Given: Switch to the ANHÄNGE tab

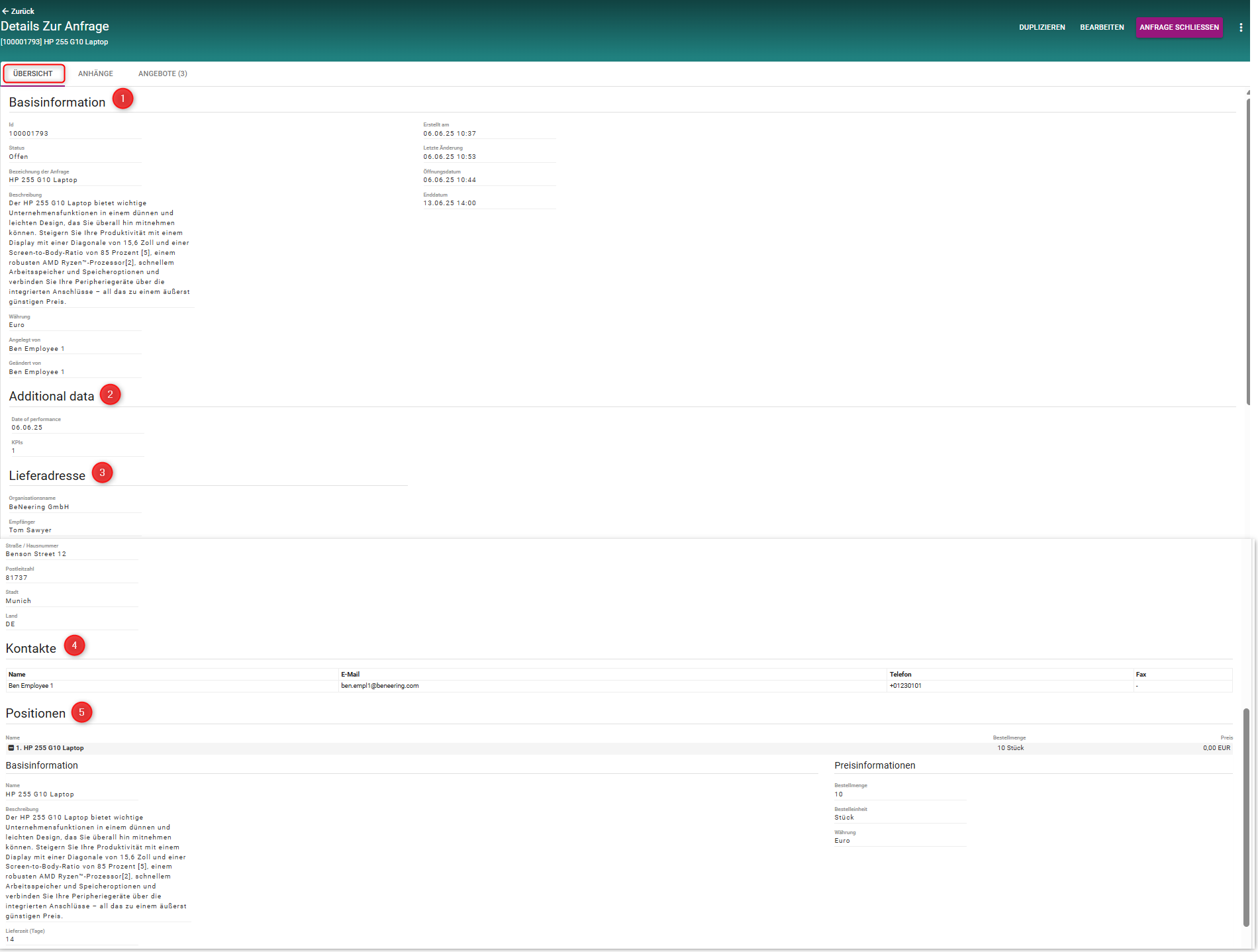Looking at the screenshot, I should coord(95,73).
